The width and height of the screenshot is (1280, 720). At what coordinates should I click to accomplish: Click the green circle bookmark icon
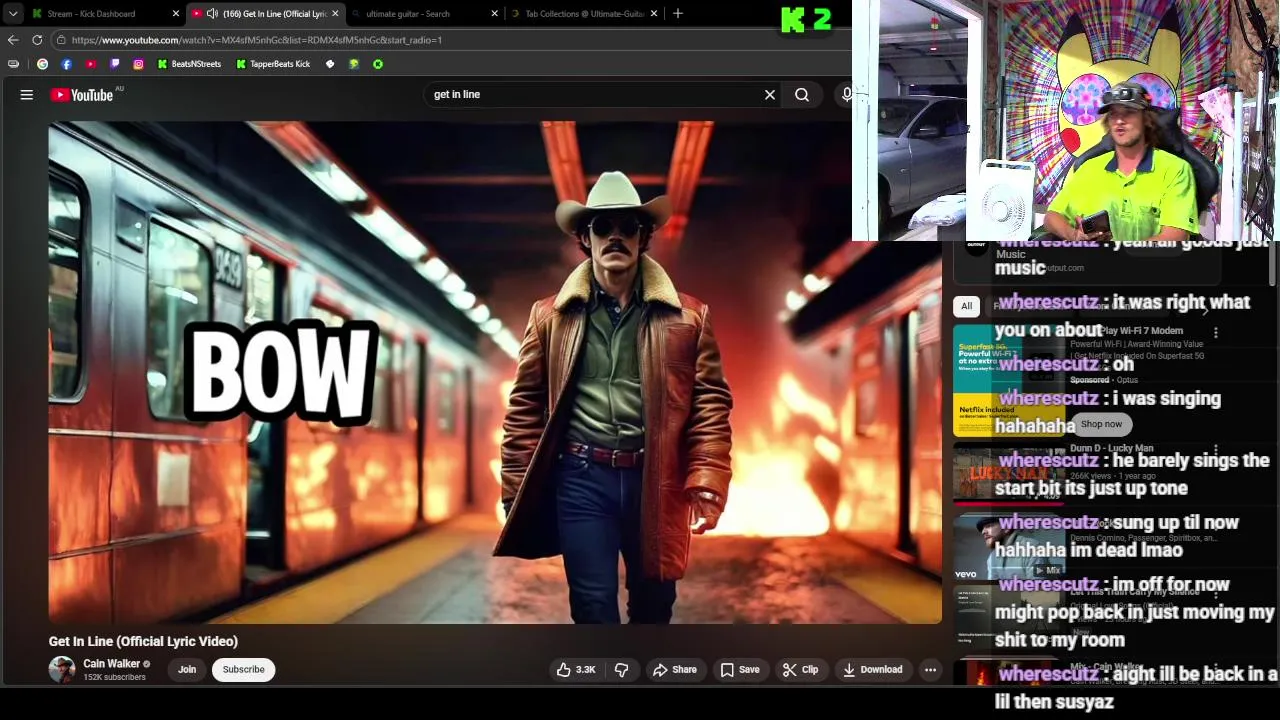click(x=378, y=64)
